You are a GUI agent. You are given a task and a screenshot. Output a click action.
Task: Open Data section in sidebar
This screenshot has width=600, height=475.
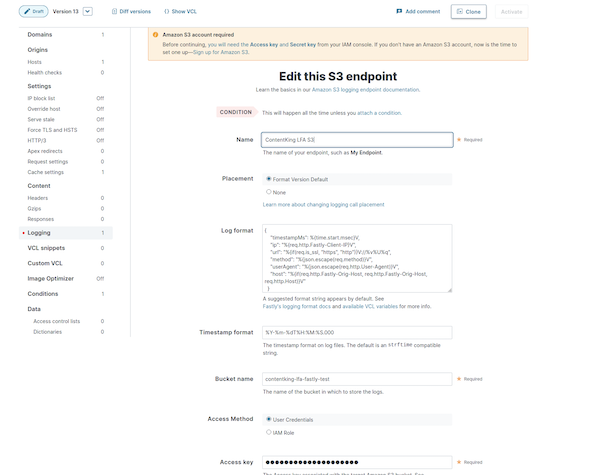(34, 309)
